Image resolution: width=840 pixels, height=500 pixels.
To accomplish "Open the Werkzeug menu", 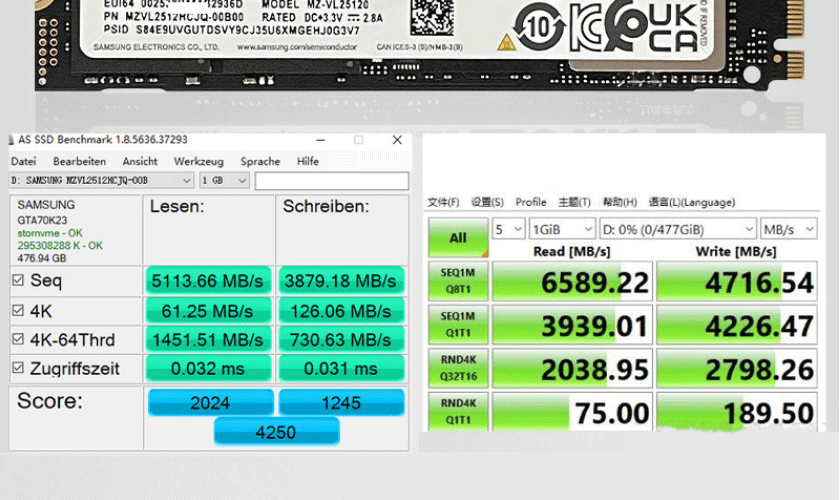I will coord(199,161).
